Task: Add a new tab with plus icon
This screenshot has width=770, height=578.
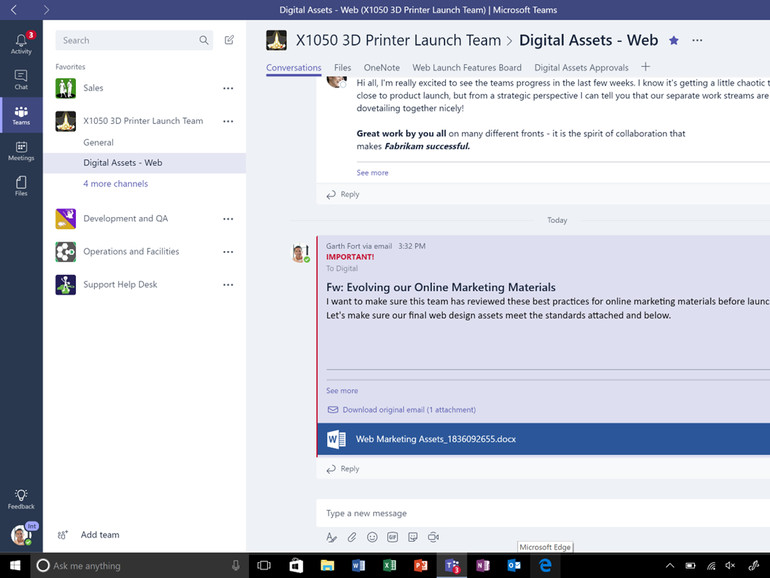Action: click(646, 66)
